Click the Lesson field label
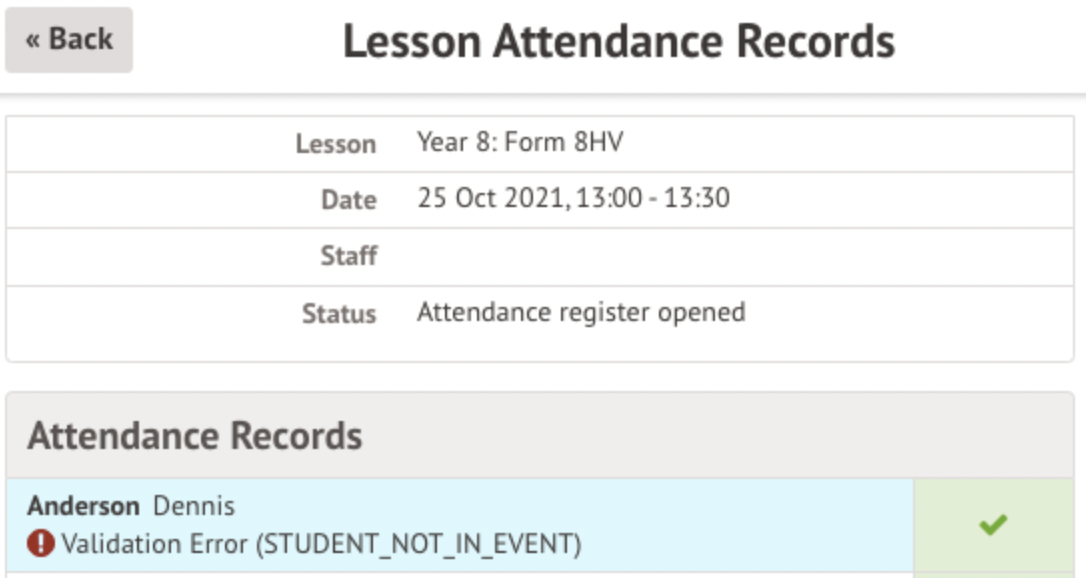The width and height of the screenshot is (1086, 578). pos(335,144)
